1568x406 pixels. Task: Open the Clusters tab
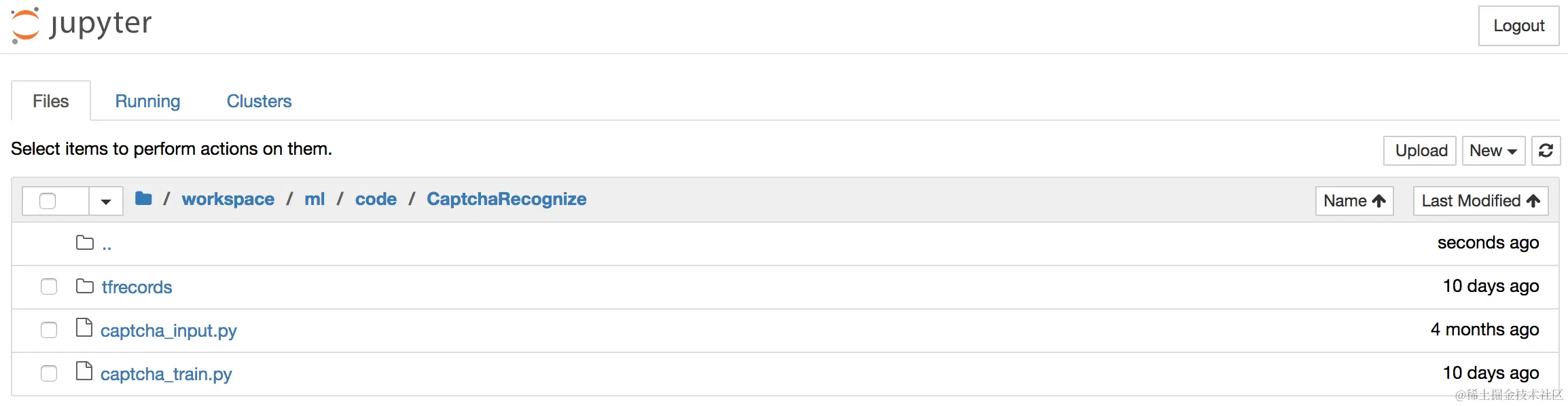tap(259, 101)
